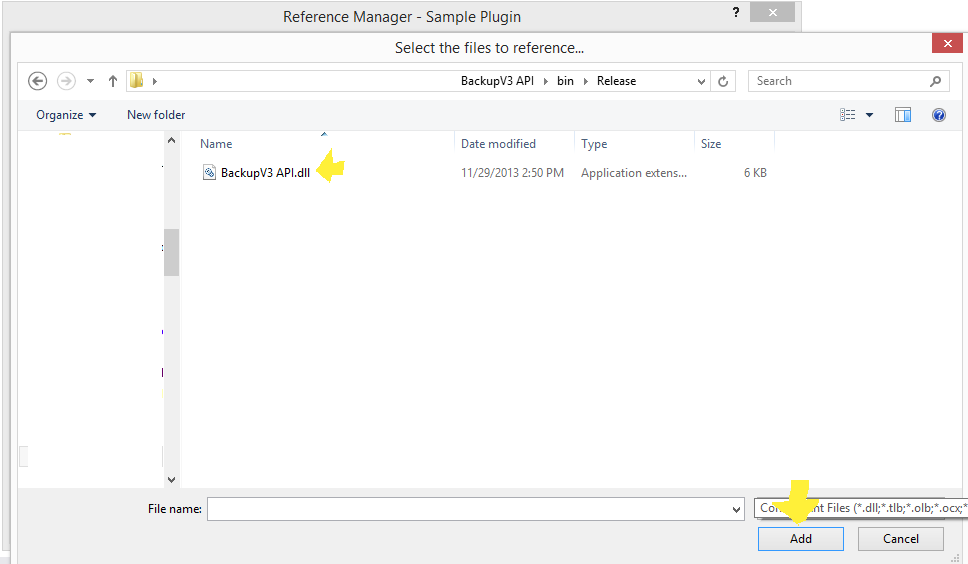Select the BackupV3 API.dll file
The width and height of the screenshot is (968, 564).
[265, 173]
